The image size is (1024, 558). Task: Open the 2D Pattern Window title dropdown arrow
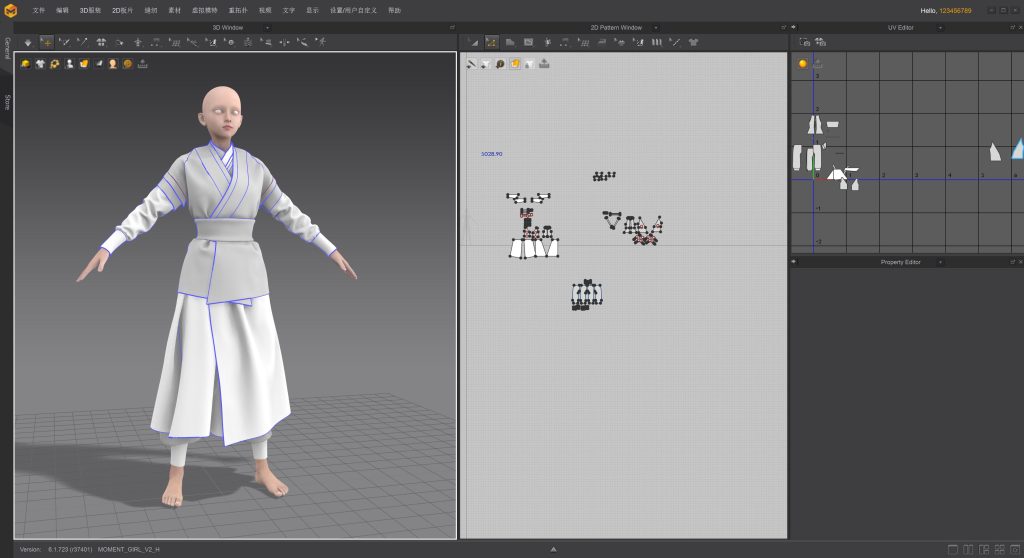coord(656,27)
